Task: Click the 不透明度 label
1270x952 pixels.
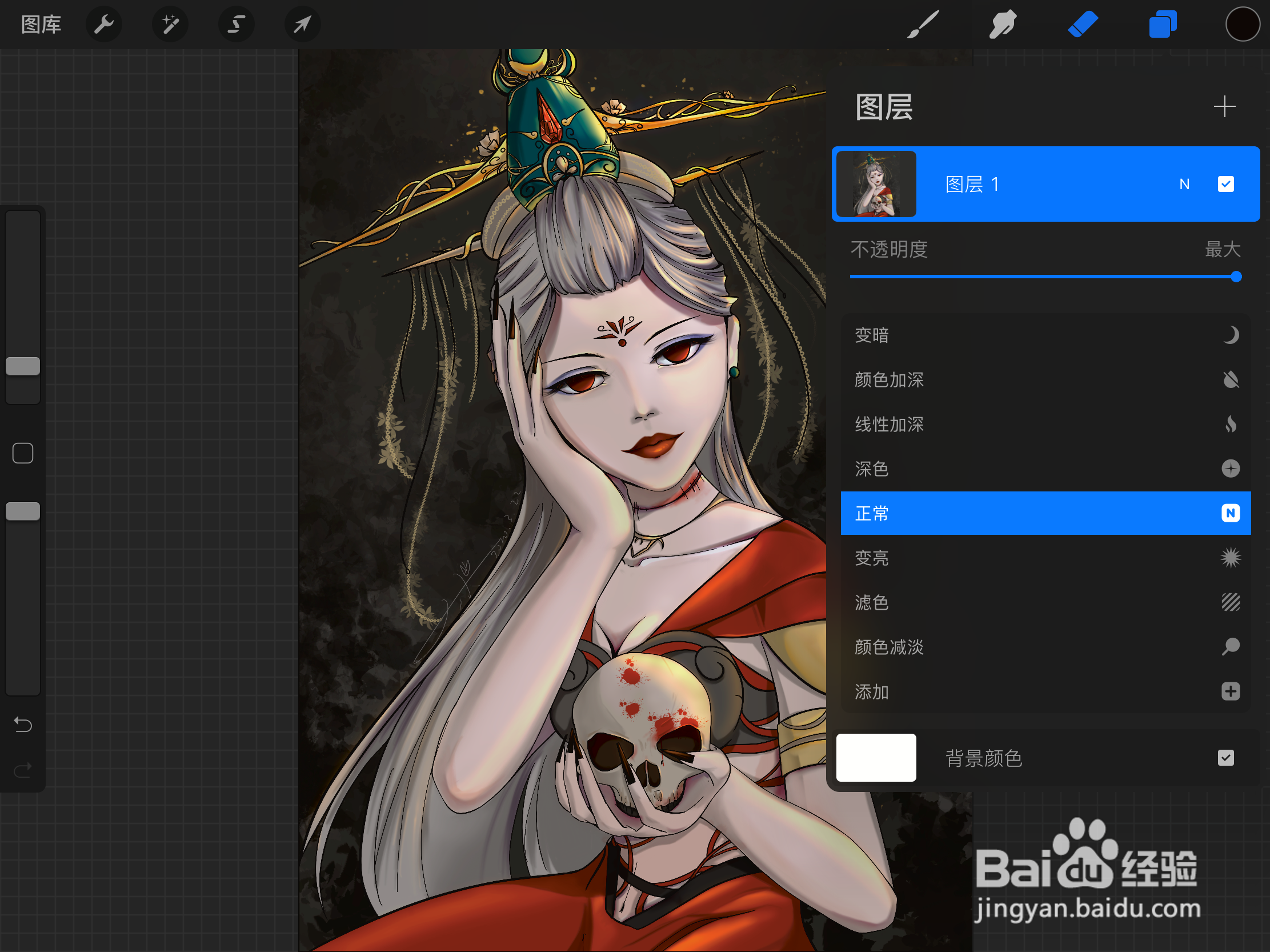Action: click(x=889, y=250)
